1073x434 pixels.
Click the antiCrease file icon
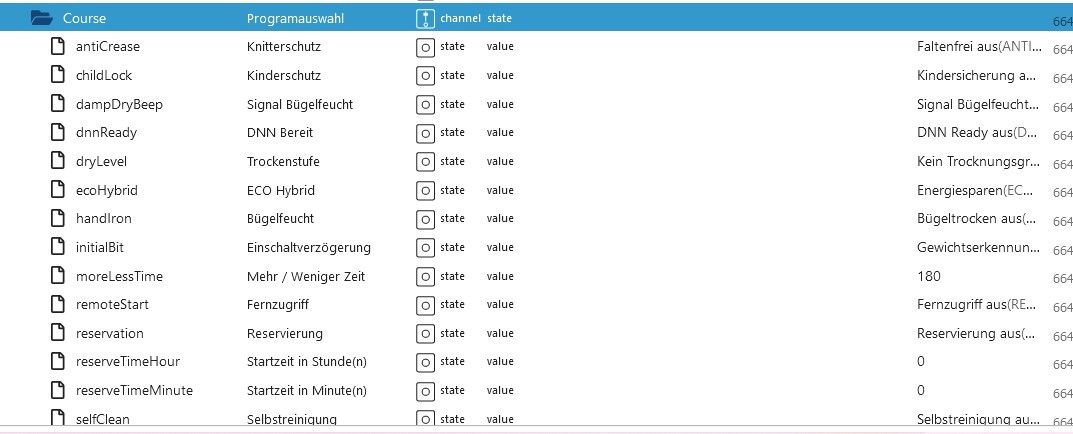[x=58, y=47]
